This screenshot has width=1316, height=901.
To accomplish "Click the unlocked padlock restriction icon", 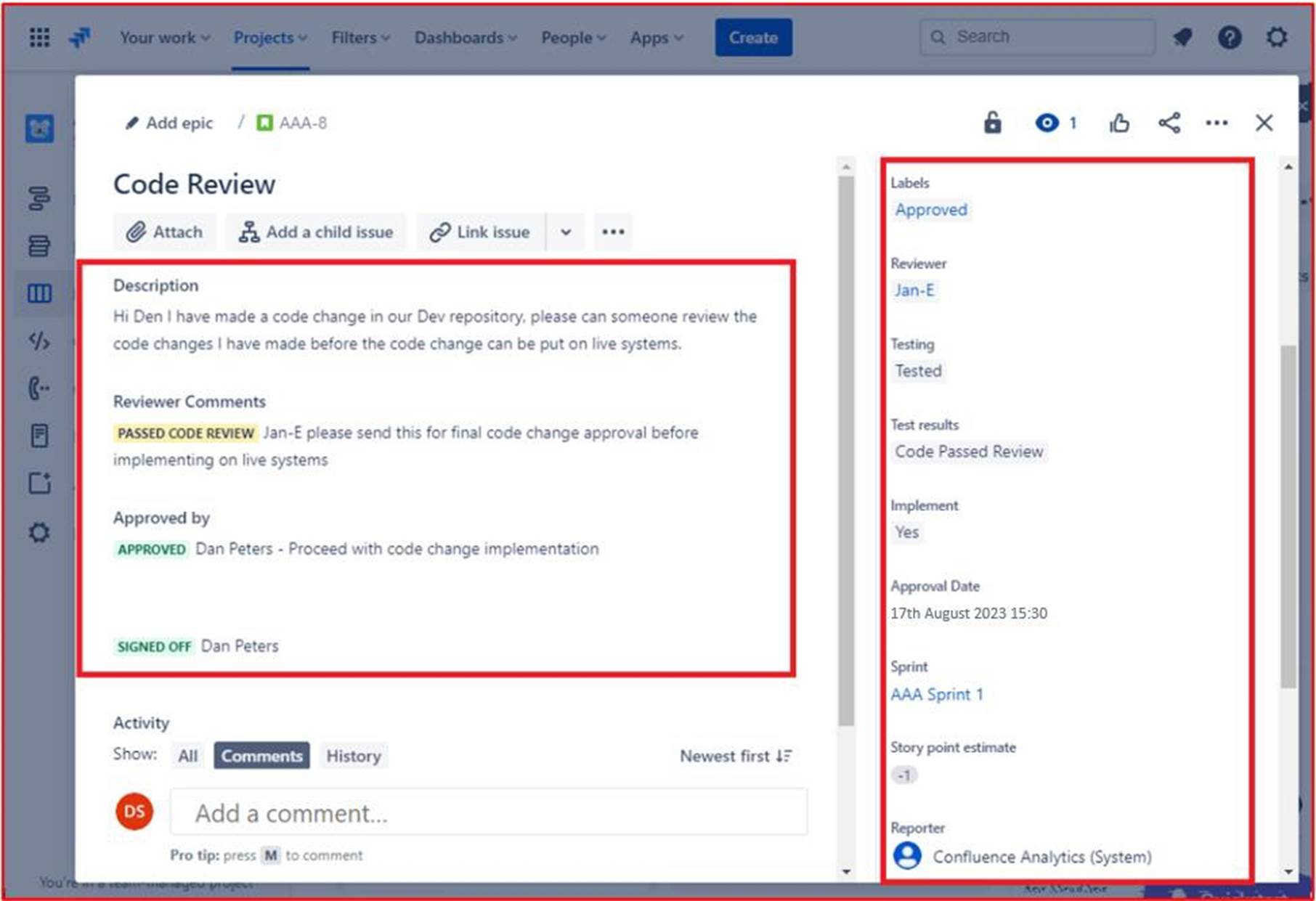I will (x=992, y=123).
